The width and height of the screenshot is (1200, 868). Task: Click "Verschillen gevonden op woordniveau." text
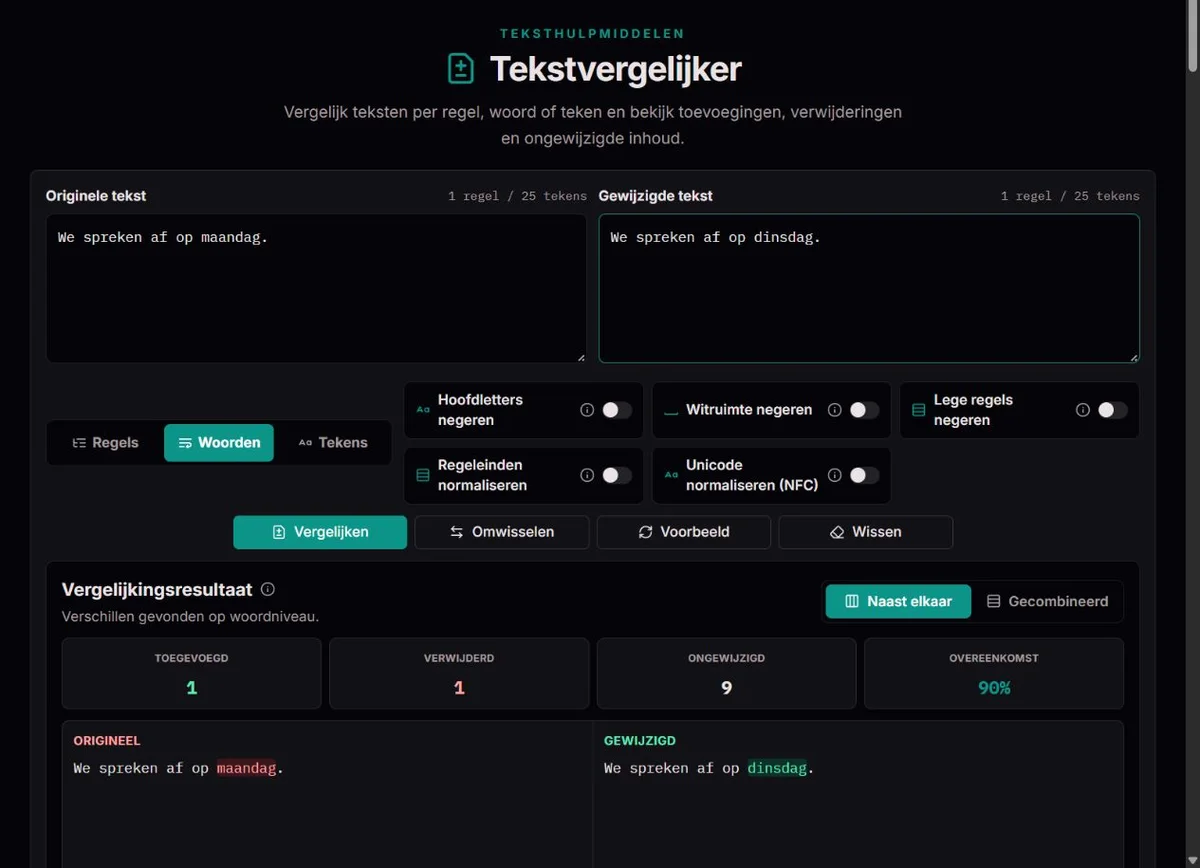[190, 617]
